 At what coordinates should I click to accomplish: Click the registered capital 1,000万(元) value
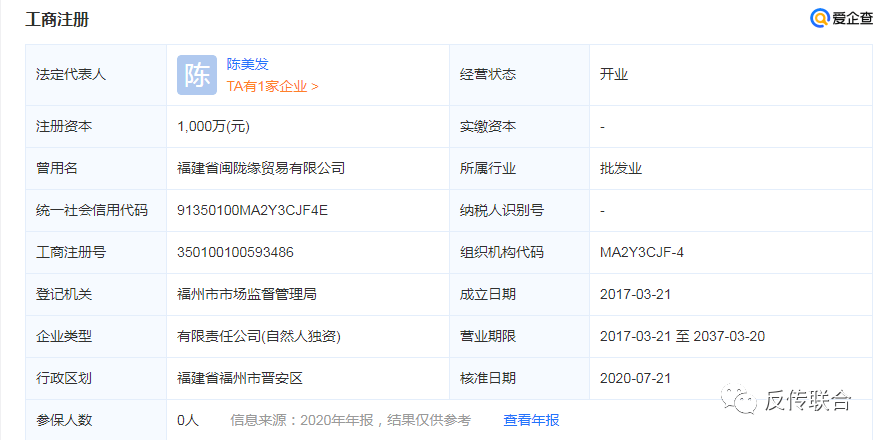pyautogui.click(x=213, y=126)
